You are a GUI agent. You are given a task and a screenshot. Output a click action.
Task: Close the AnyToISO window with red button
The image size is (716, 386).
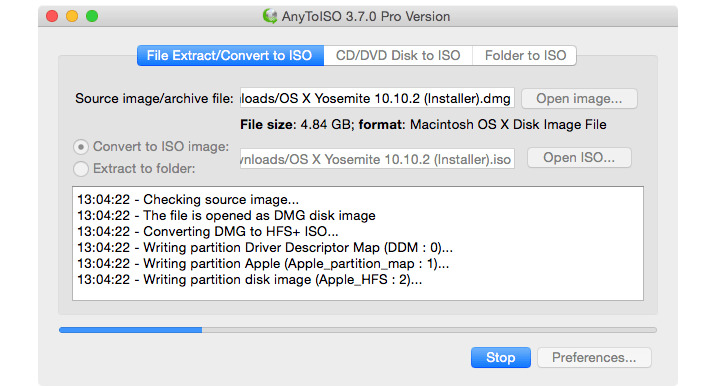click(52, 16)
